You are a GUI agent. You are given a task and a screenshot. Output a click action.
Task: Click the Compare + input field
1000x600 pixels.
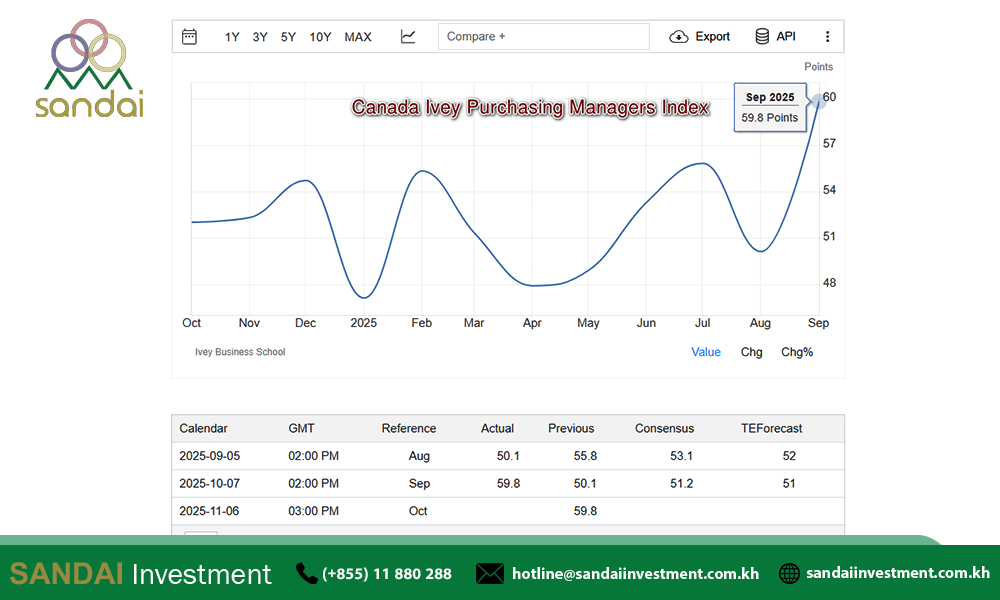coord(543,37)
